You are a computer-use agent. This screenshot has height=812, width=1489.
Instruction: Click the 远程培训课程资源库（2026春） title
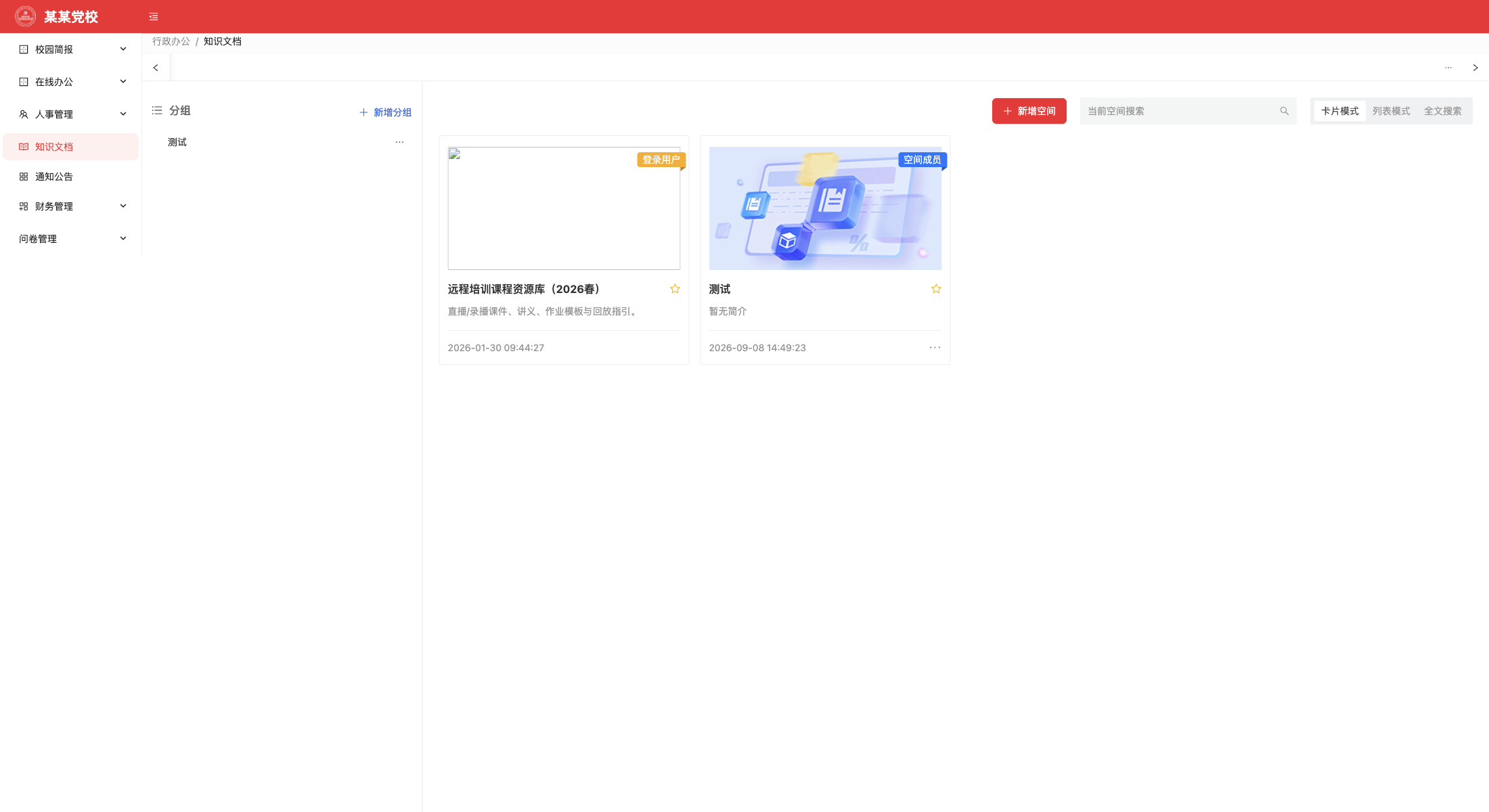coord(525,289)
